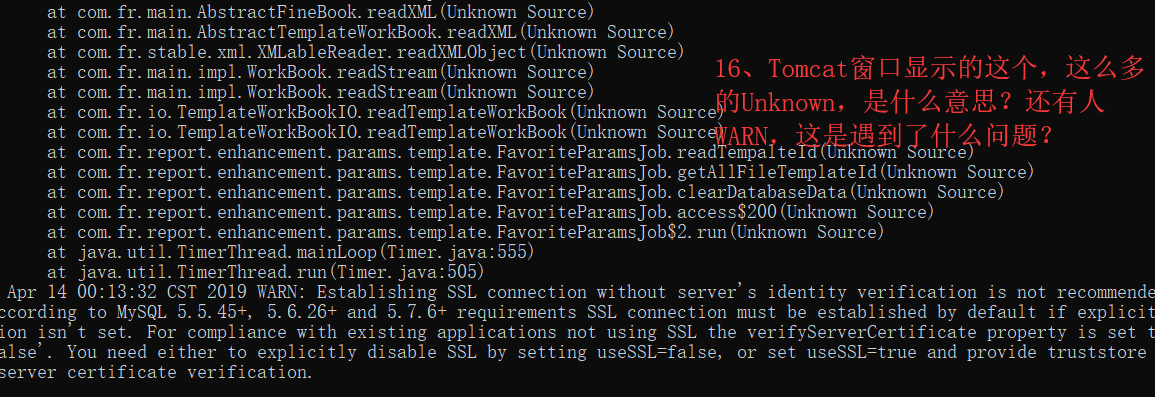This screenshot has height=397, width=1155.
Task: Click the FavoriteParamsJob.clearDatabaseData line
Action: (x=526, y=192)
